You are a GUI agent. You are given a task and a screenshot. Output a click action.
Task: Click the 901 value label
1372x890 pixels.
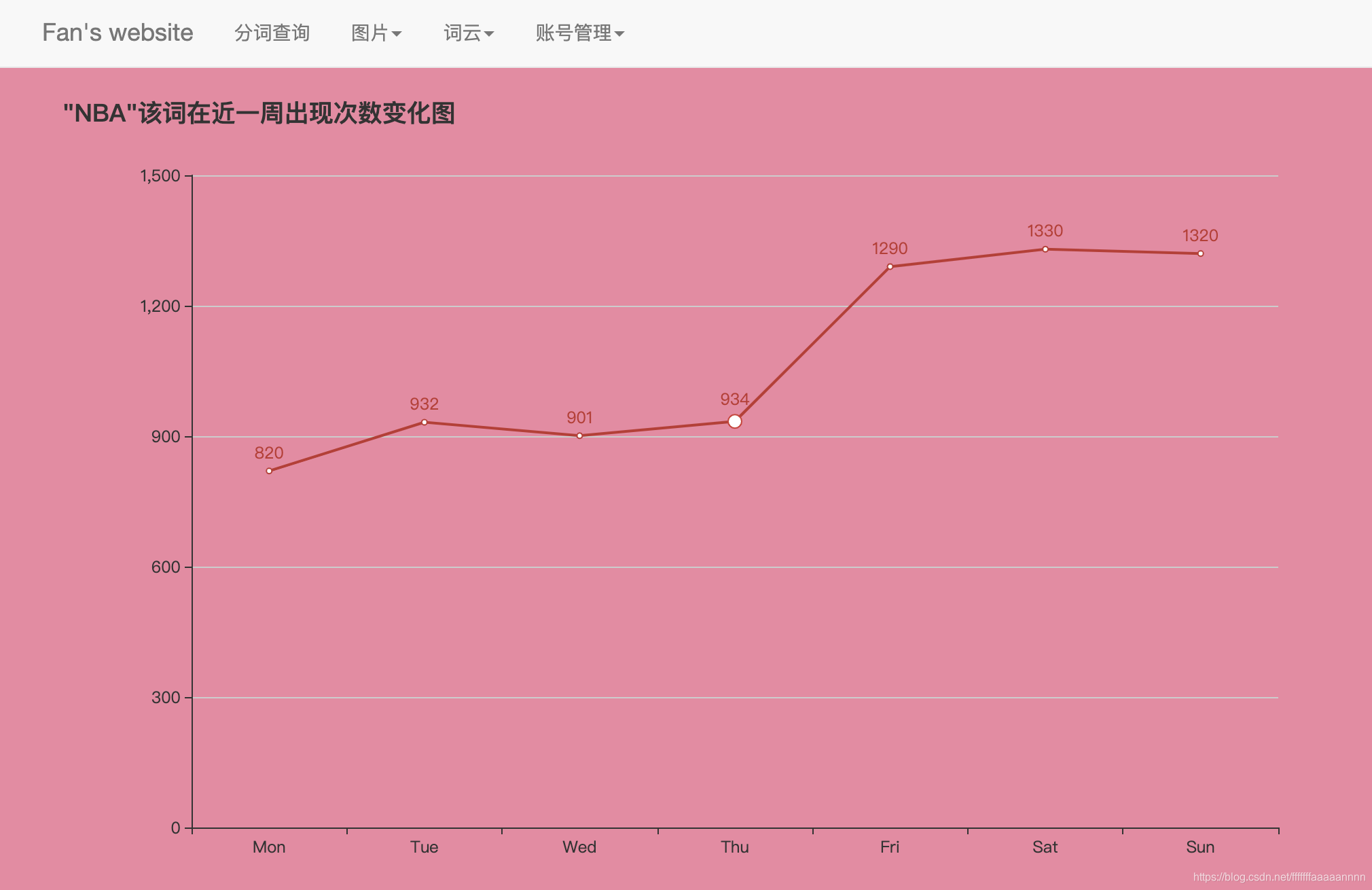pos(579,418)
